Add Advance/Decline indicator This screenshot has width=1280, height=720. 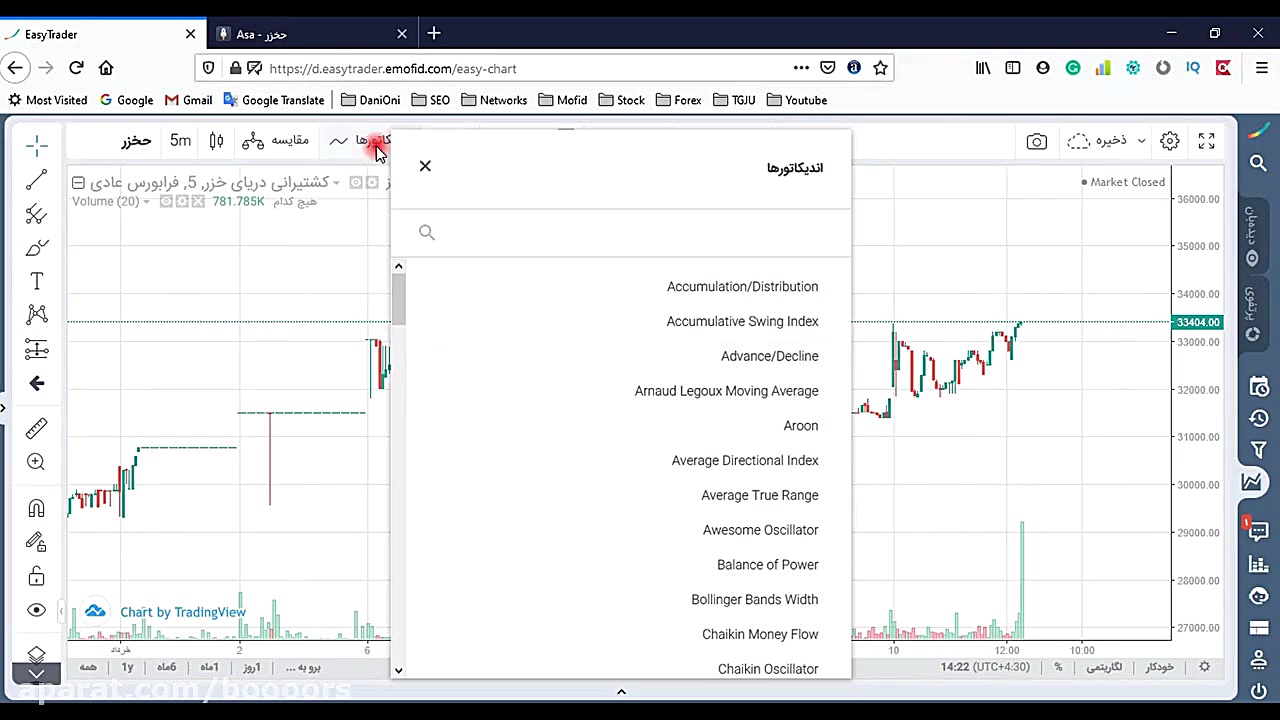769,357
